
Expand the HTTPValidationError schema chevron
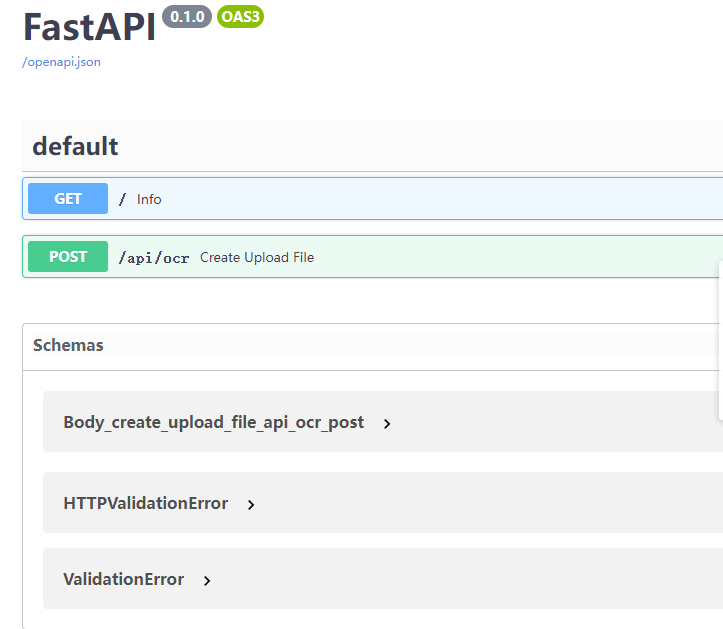(x=251, y=504)
